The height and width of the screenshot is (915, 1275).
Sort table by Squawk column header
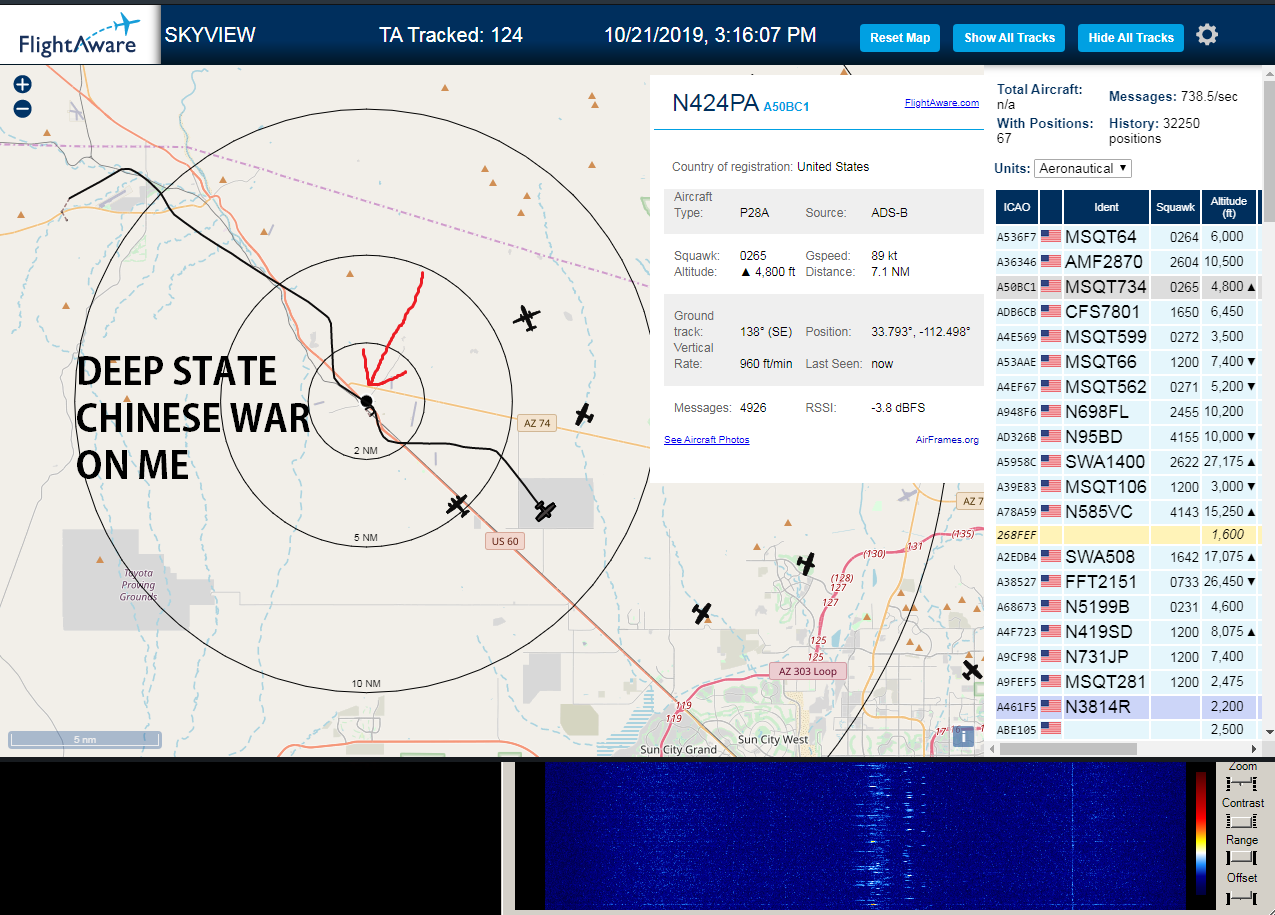(x=1175, y=207)
